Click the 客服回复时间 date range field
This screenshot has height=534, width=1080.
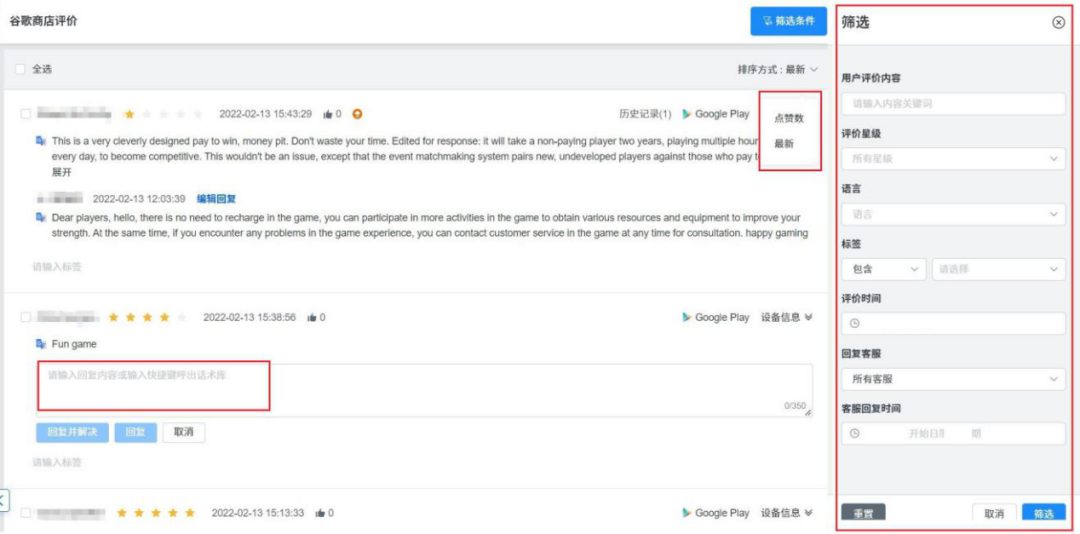coord(953,433)
